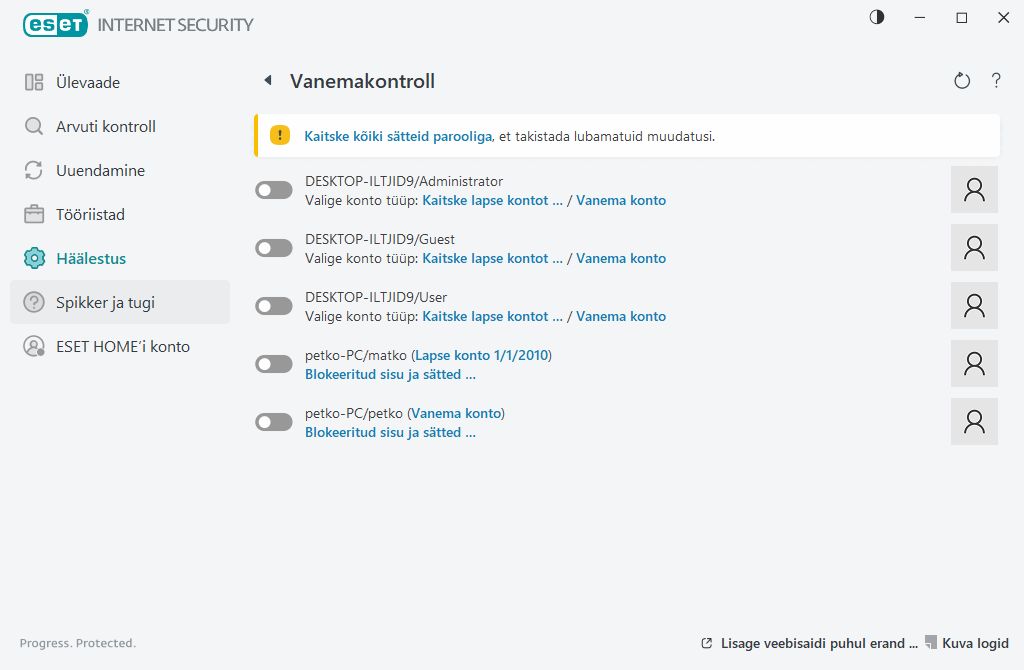Viewport: 1024px width, 670px height.
Task: Open Blokeeritud sisu ja sätted for matko
Action: tap(389, 374)
